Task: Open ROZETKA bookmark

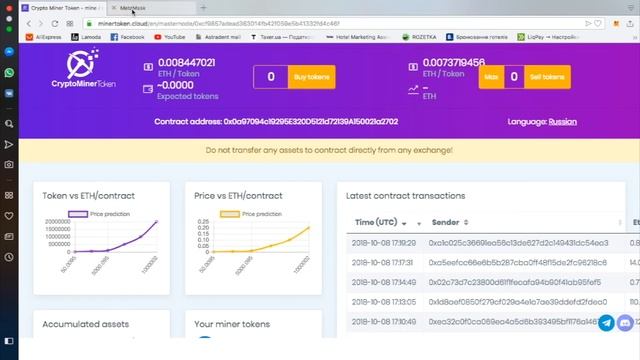Action: coord(419,37)
